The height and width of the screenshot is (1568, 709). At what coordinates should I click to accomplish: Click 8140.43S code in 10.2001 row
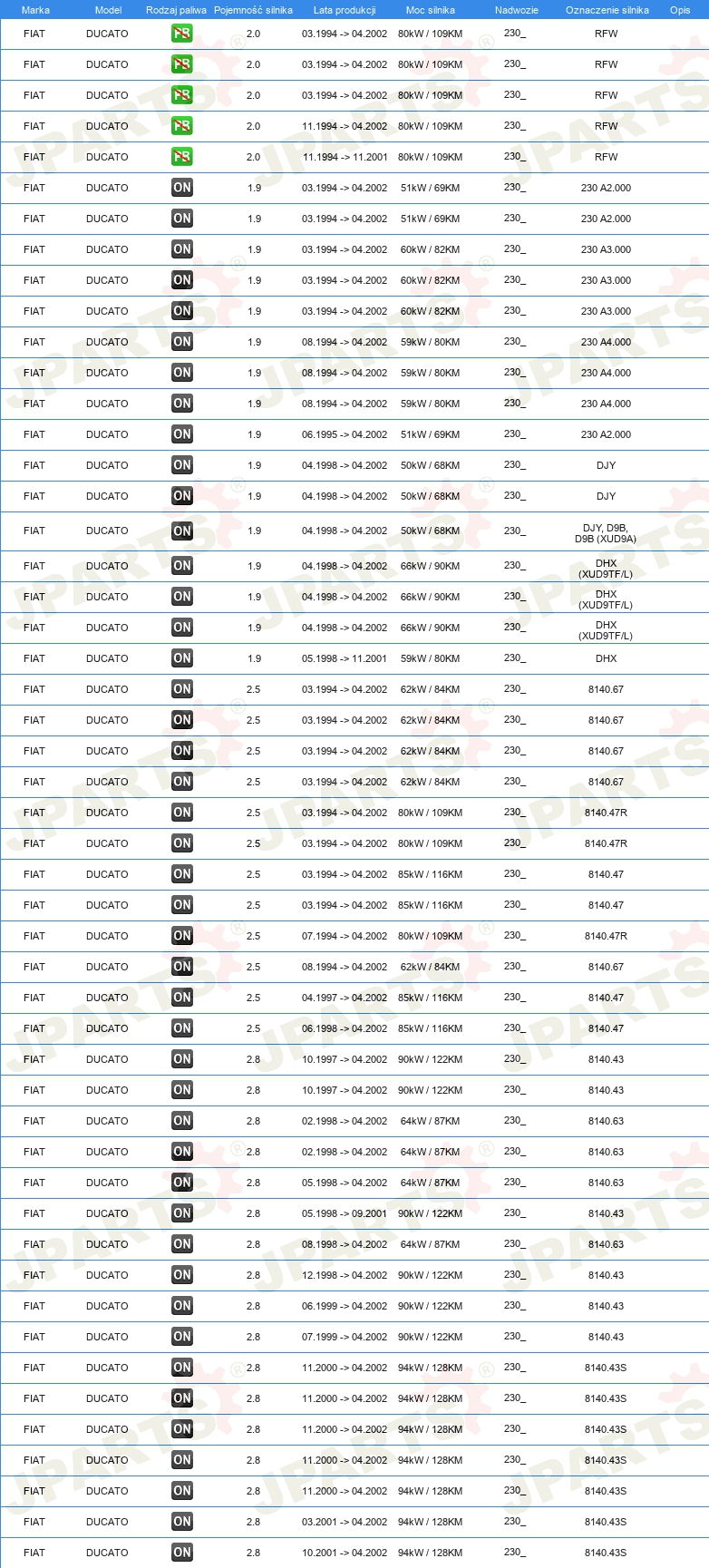coord(606,1553)
